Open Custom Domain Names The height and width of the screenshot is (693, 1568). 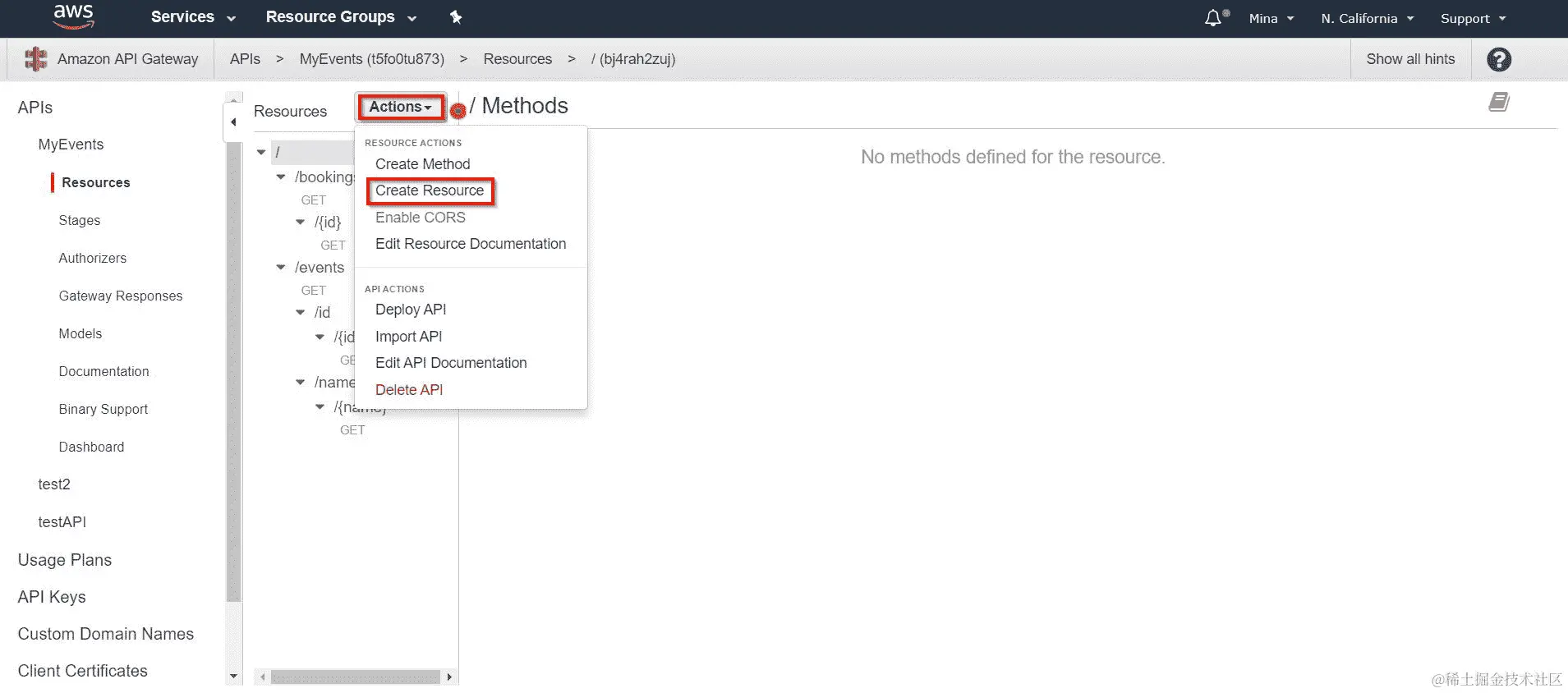point(106,634)
